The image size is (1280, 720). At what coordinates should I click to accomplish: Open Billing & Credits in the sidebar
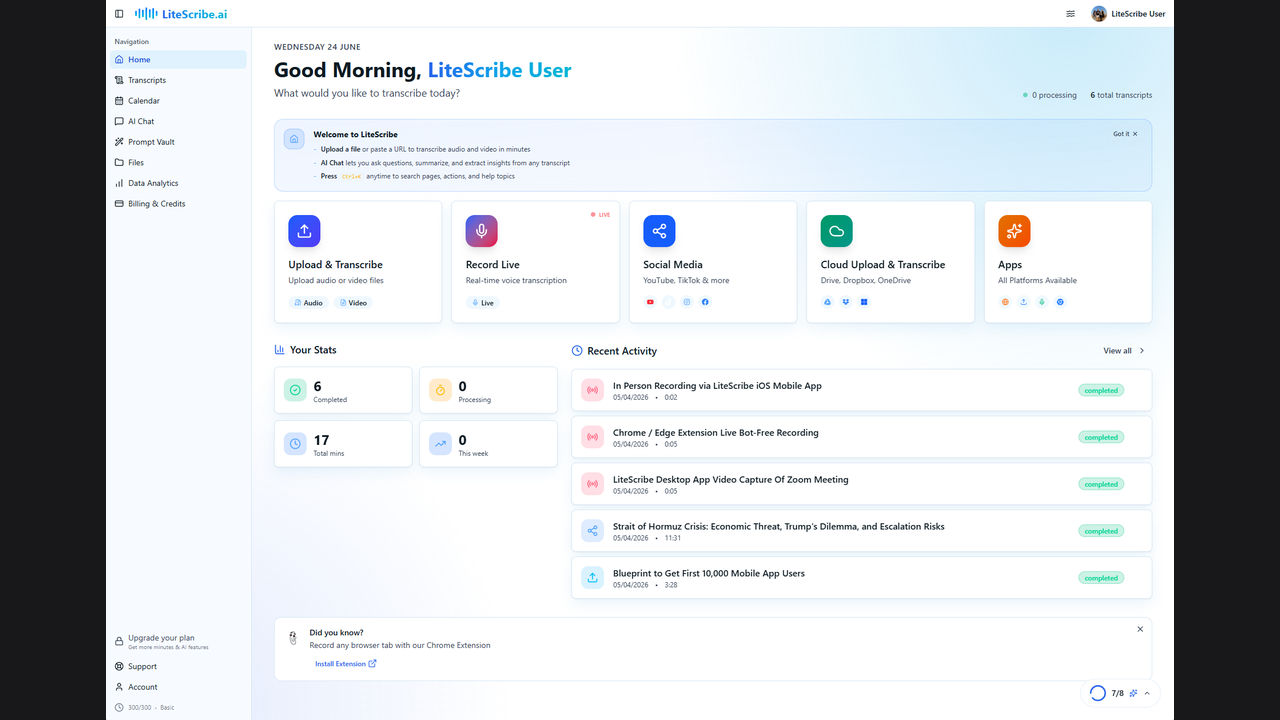(x=178, y=204)
